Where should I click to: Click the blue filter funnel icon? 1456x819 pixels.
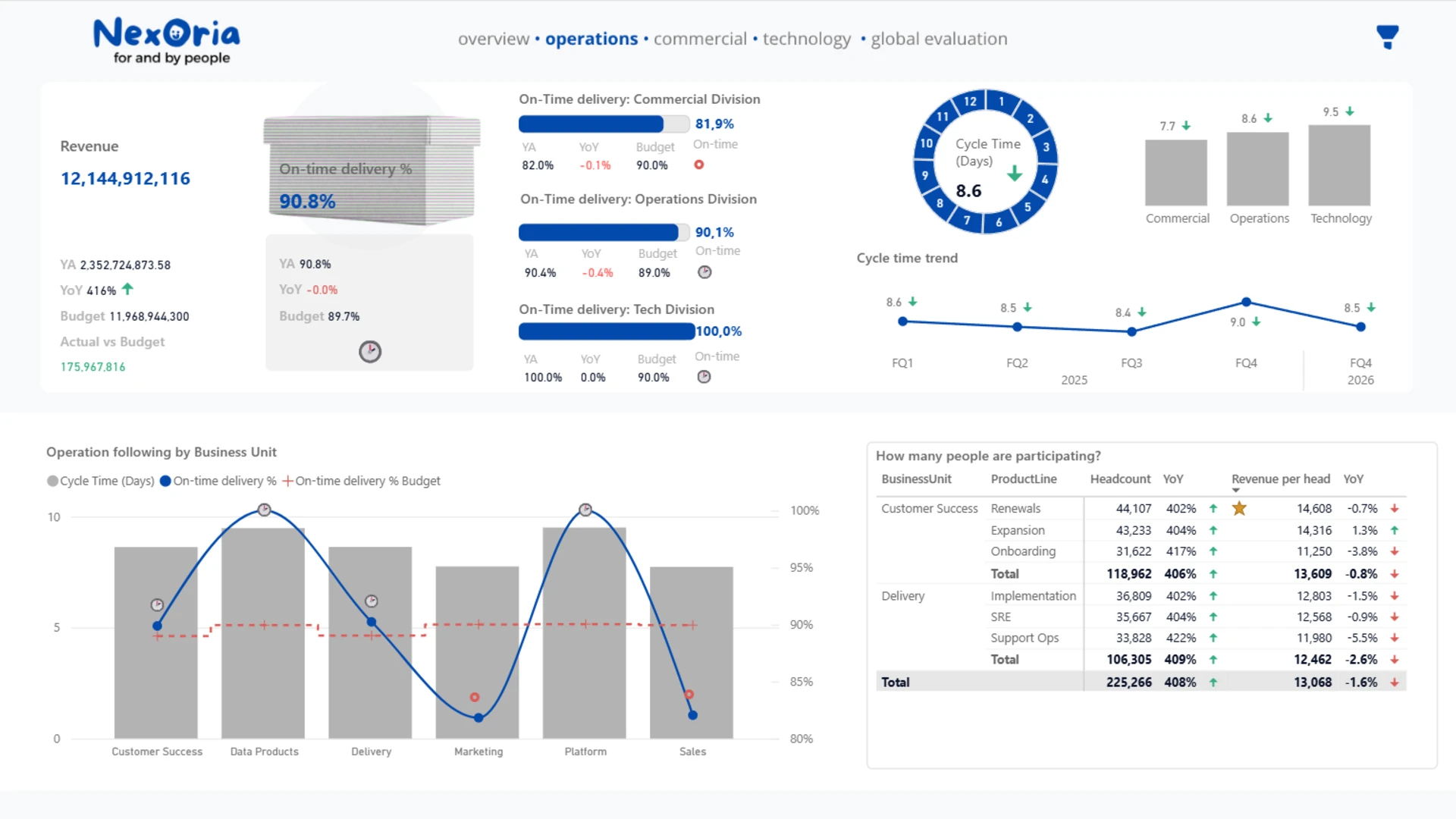pos(1387,36)
